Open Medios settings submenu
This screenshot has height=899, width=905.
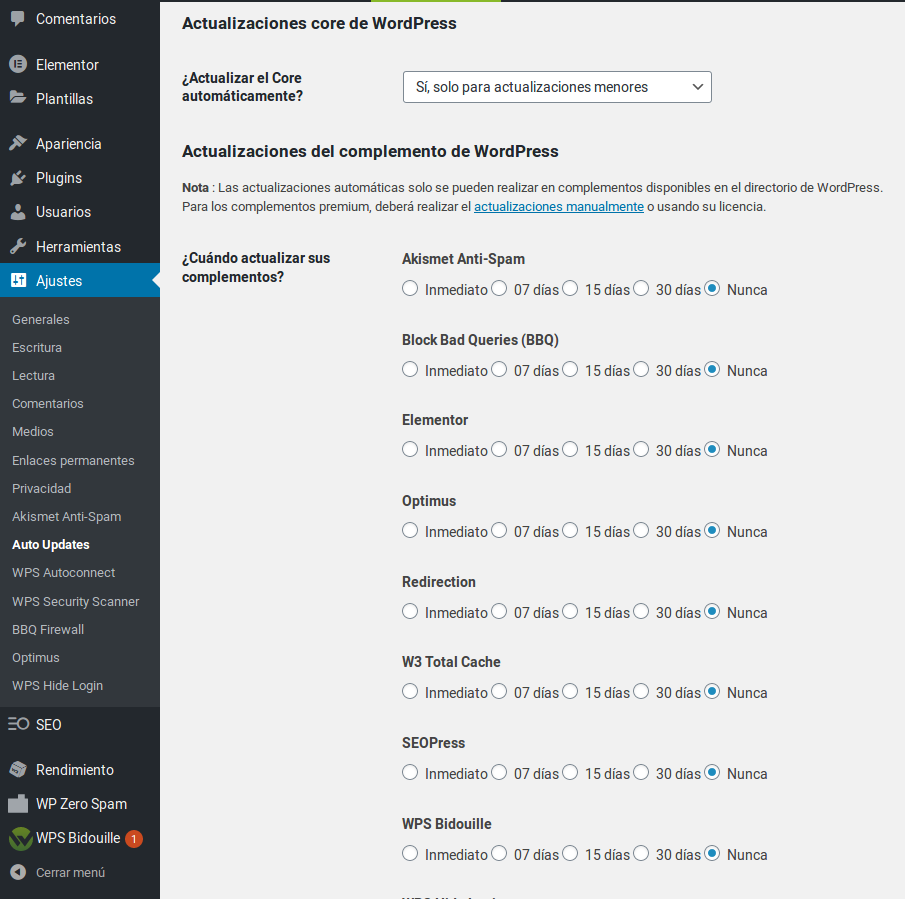point(33,432)
